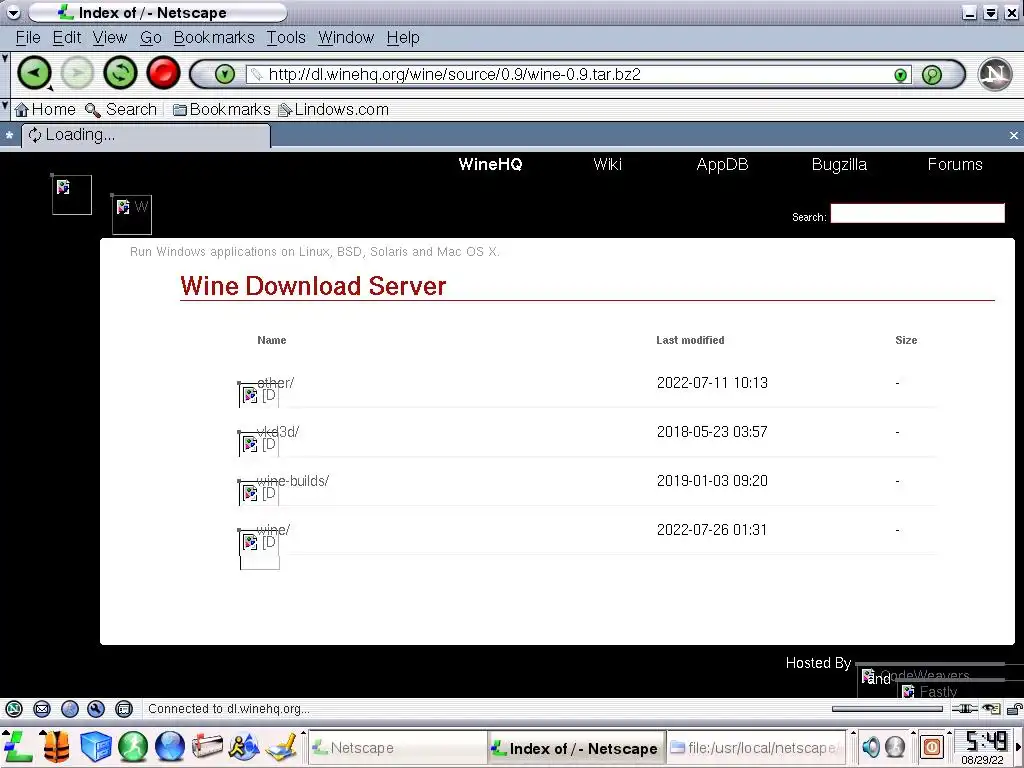Open the File menu
The image size is (1024, 768).
click(x=28, y=38)
